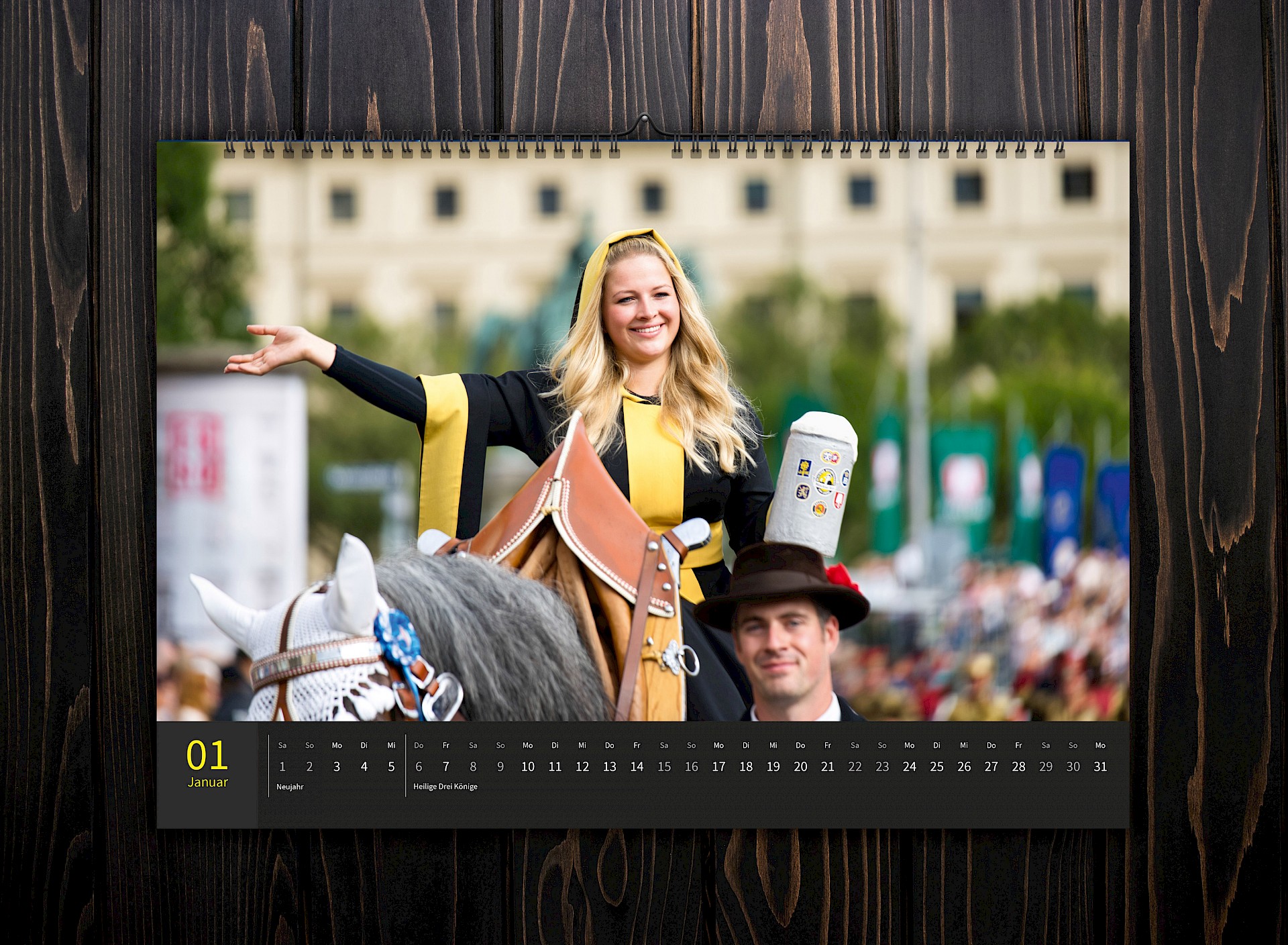Screen dimensions: 1288x945
Task: Select date 16 in the calendar strip
Action: click(692, 766)
